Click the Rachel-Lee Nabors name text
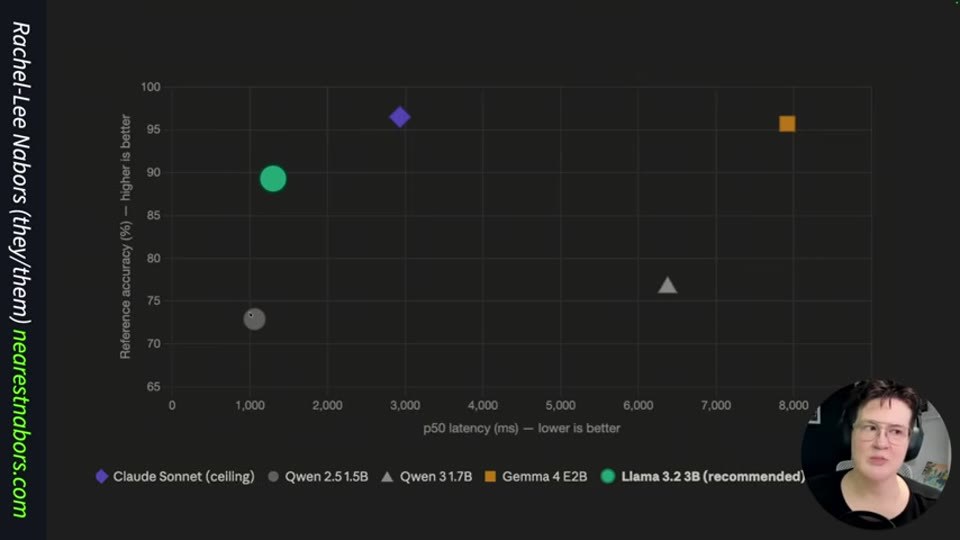Image resolution: width=960 pixels, height=540 pixels. [20, 113]
